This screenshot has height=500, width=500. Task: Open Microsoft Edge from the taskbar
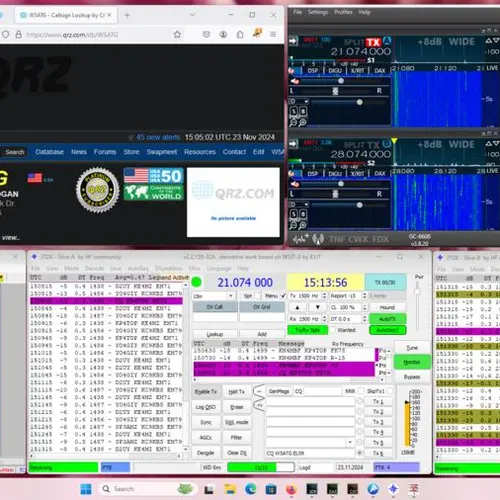point(250,489)
